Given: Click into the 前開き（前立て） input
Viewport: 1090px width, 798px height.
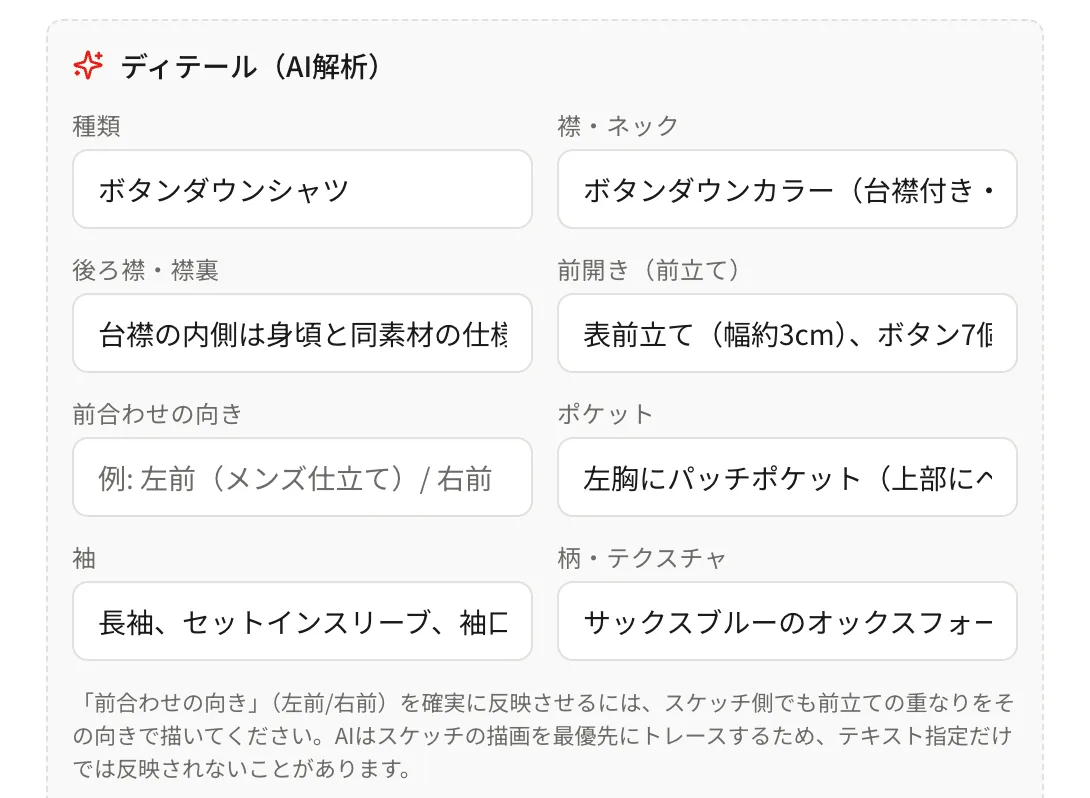Looking at the screenshot, I should 788,333.
